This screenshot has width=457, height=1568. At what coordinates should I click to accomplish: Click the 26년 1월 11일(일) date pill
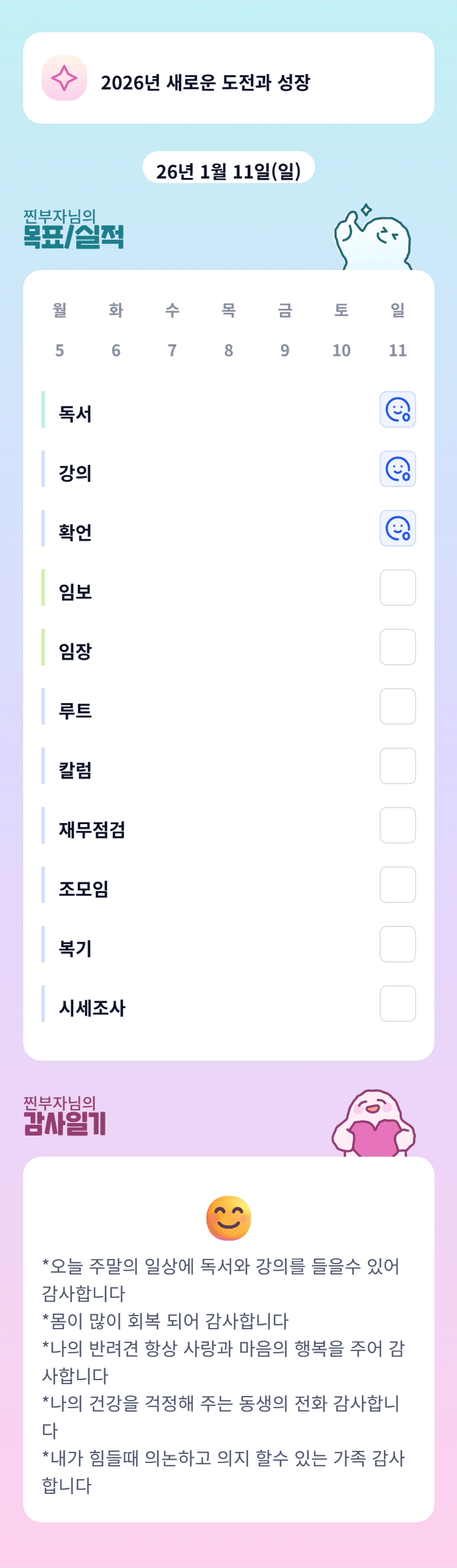click(228, 170)
